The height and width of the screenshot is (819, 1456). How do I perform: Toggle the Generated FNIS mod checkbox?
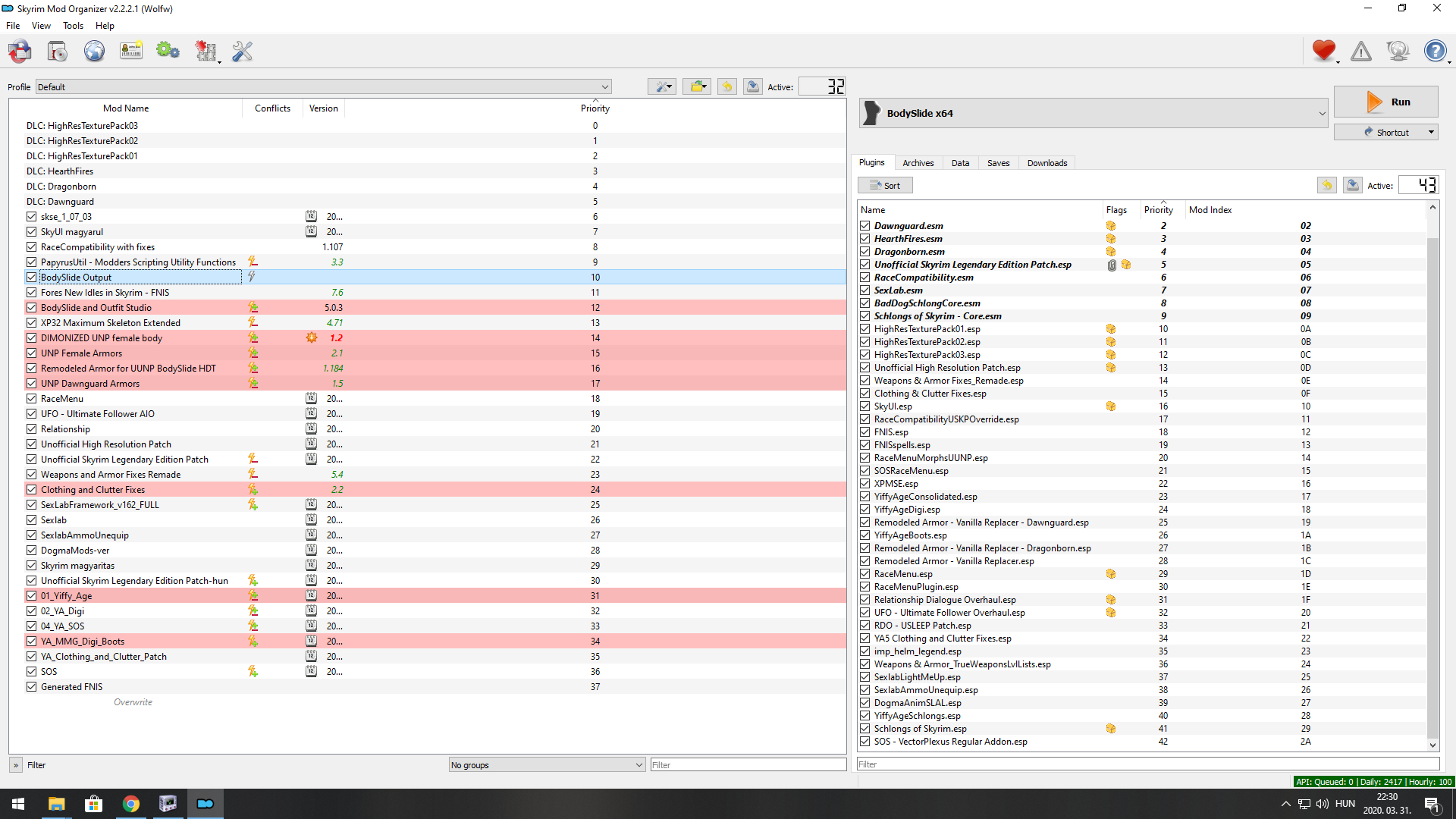31,686
